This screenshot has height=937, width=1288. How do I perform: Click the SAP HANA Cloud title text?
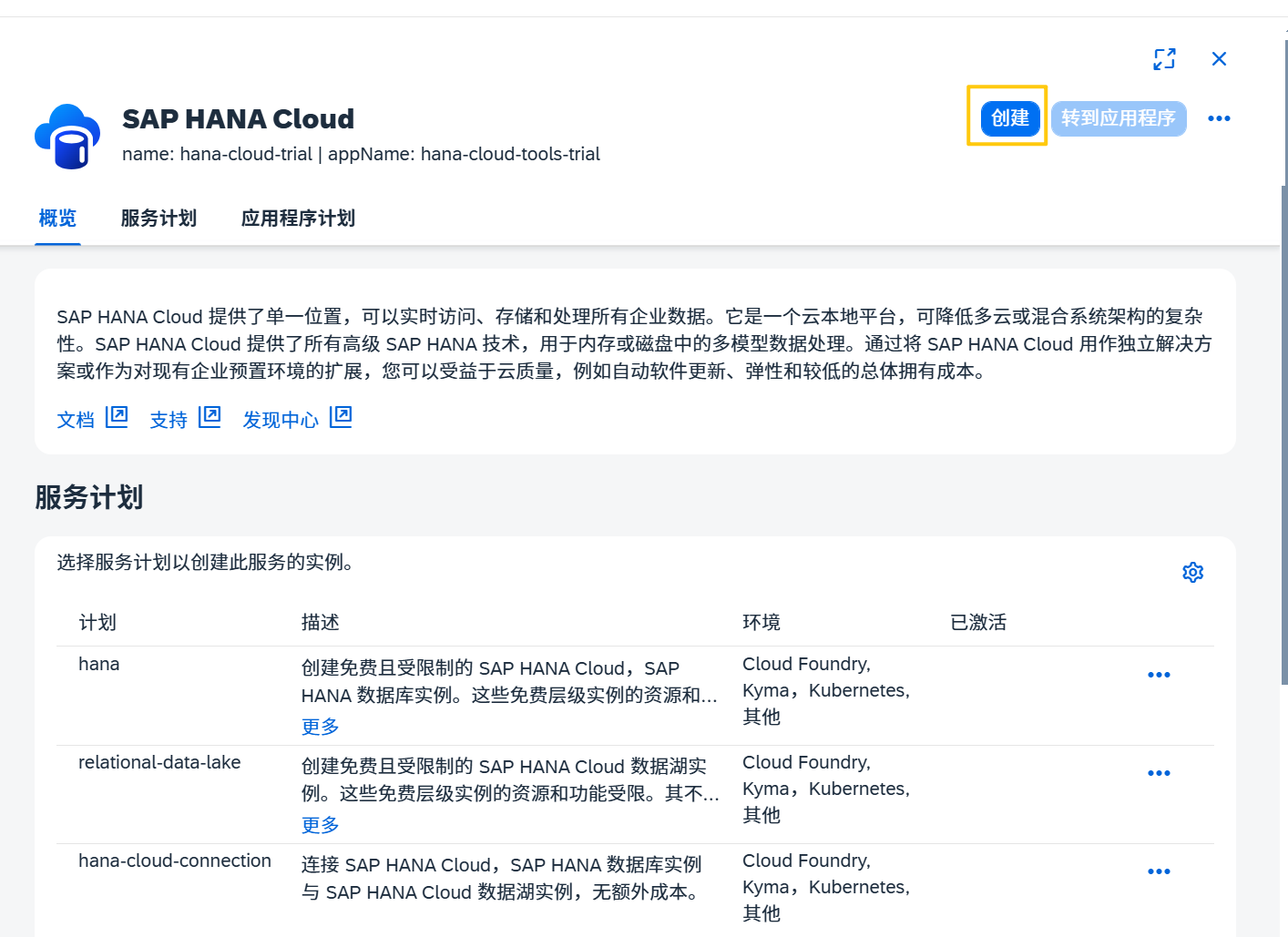[239, 118]
